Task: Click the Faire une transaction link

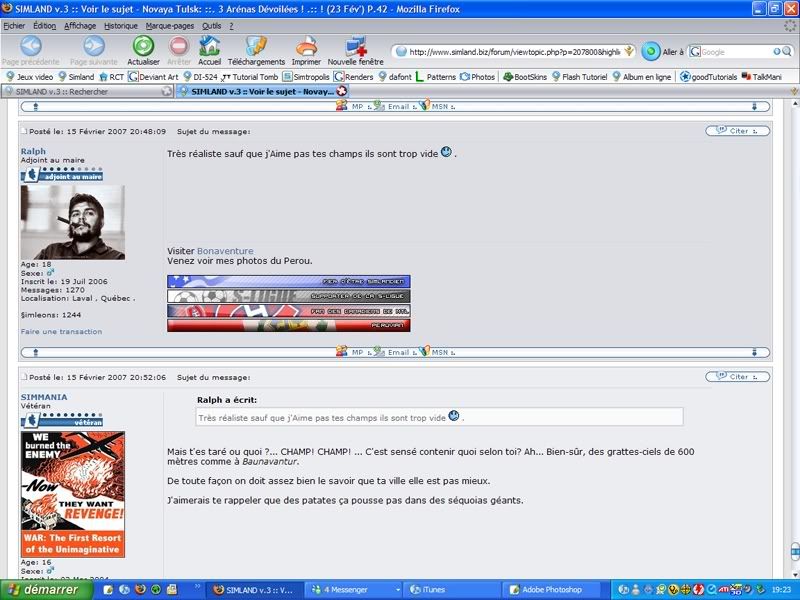Action: tap(61, 331)
